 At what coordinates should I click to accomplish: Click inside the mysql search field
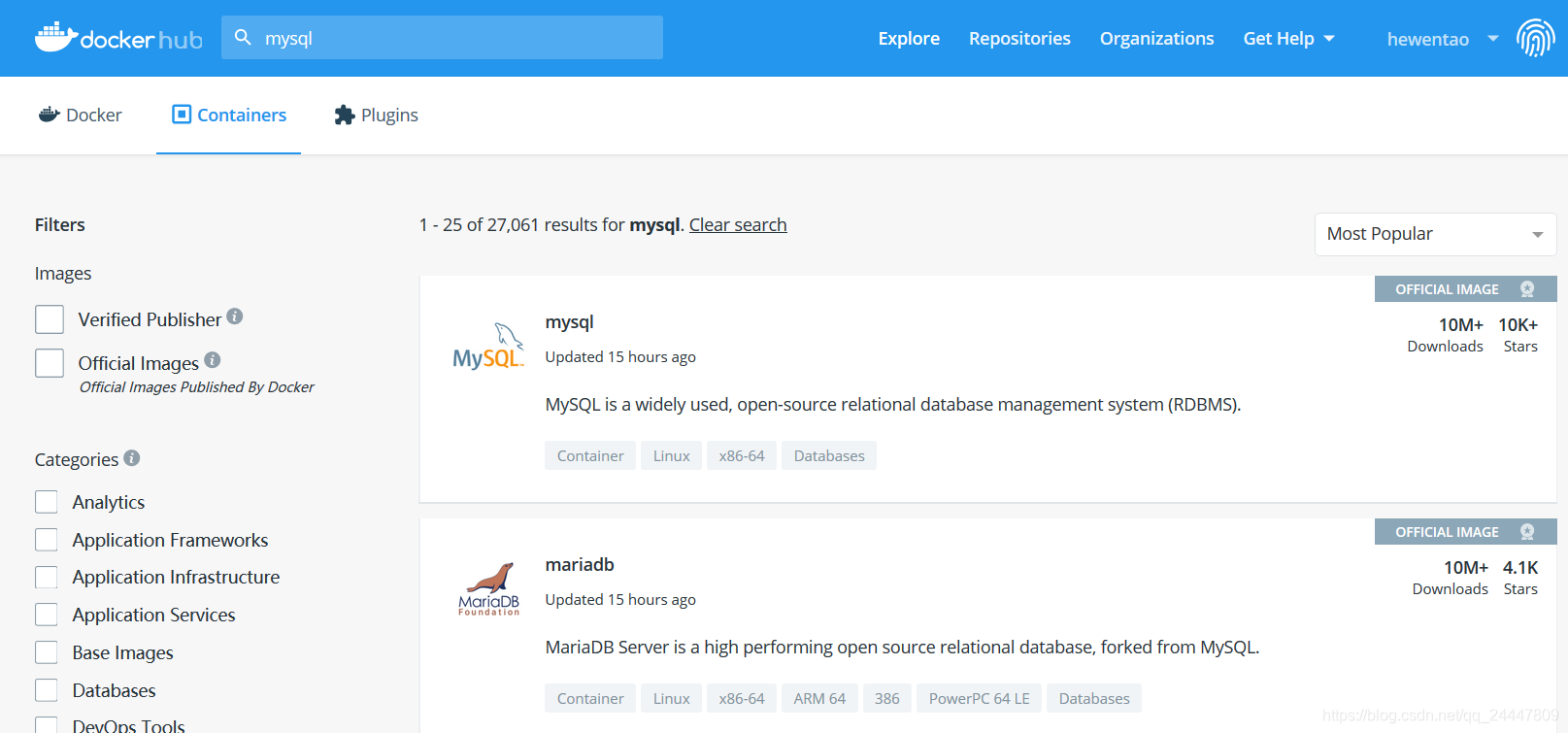point(442,38)
